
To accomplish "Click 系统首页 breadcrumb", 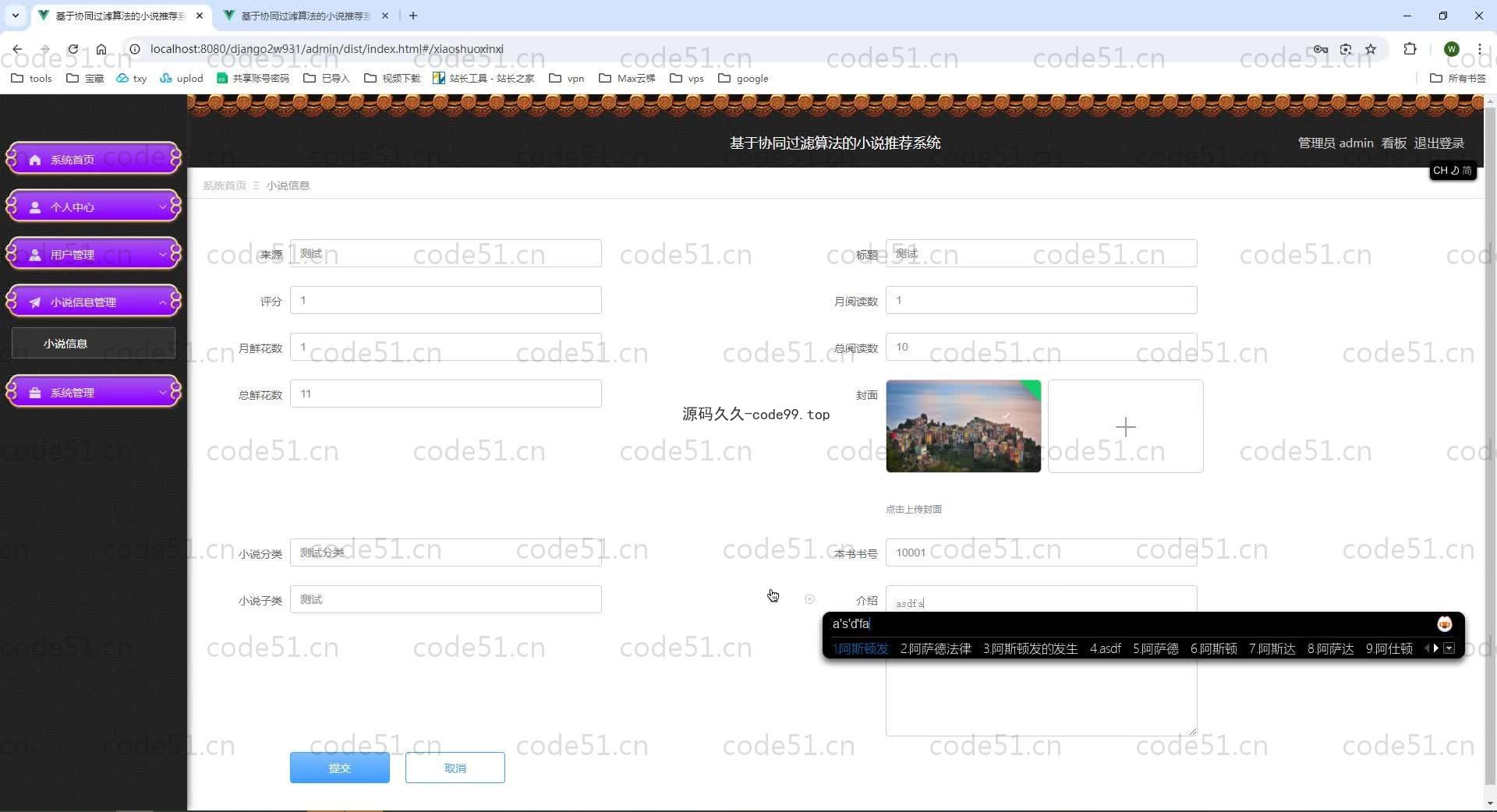I will click(x=225, y=185).
